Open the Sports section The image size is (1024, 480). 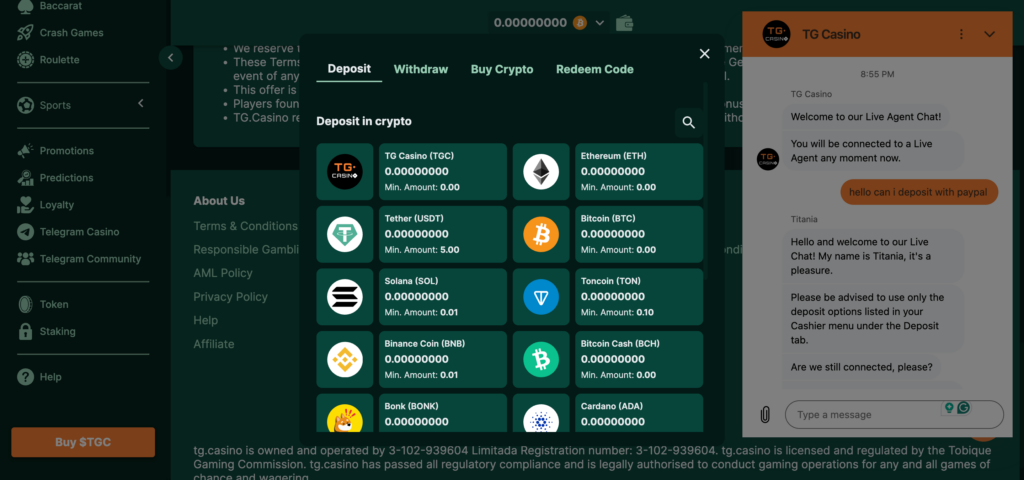coord(55,105)
